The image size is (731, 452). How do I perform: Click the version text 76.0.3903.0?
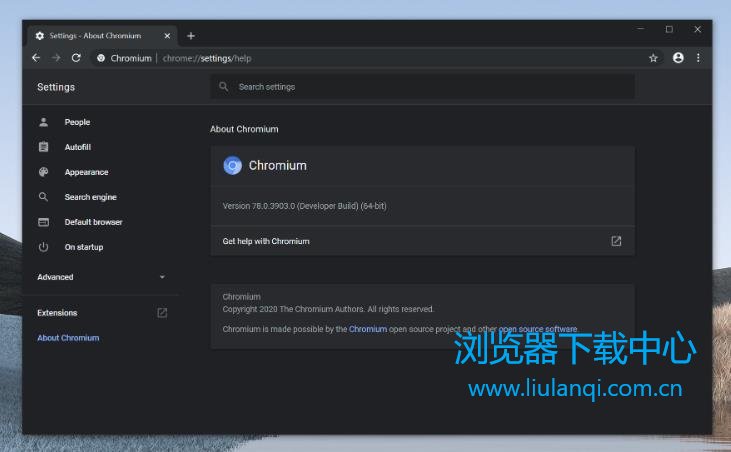pyautogui.click(x=304, y=206)
